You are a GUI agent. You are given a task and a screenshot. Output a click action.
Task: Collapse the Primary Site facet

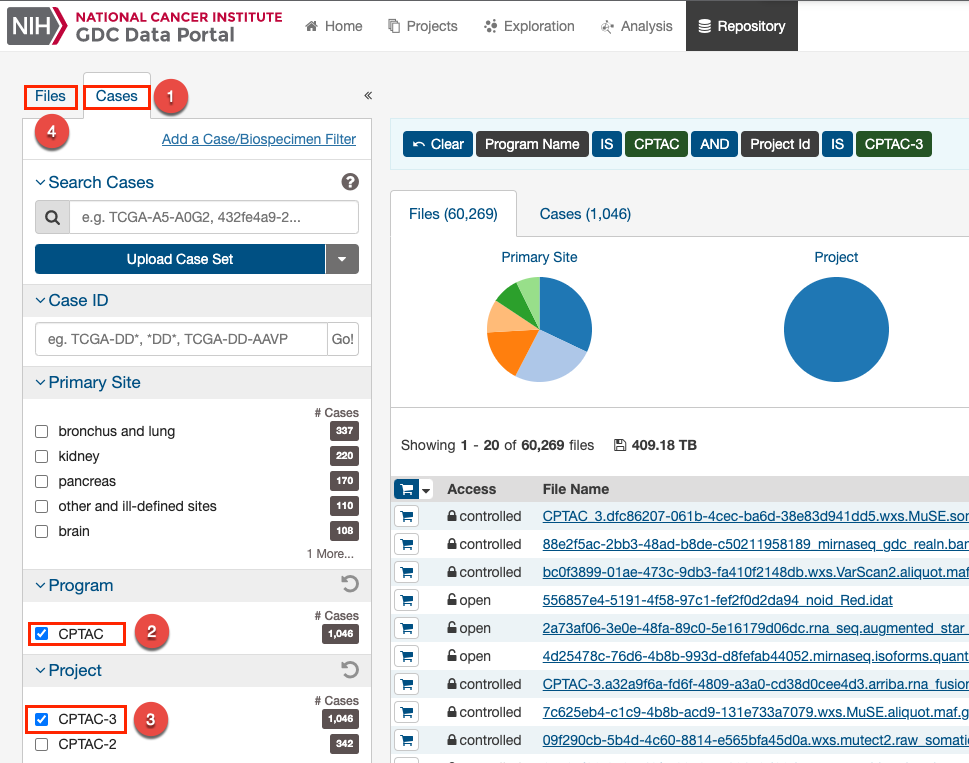[x=88, y=382]
